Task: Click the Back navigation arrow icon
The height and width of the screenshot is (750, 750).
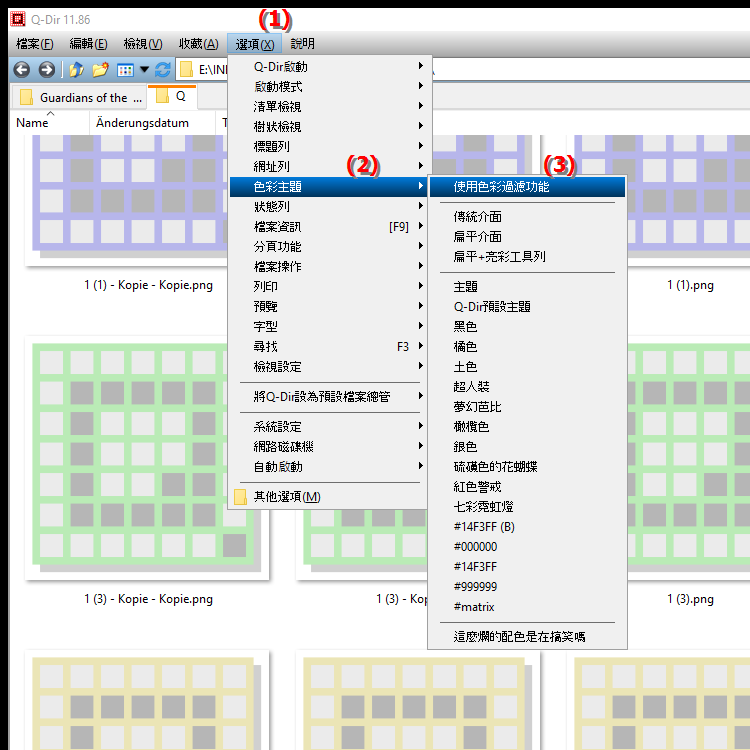Action: [x=22, y=70]
